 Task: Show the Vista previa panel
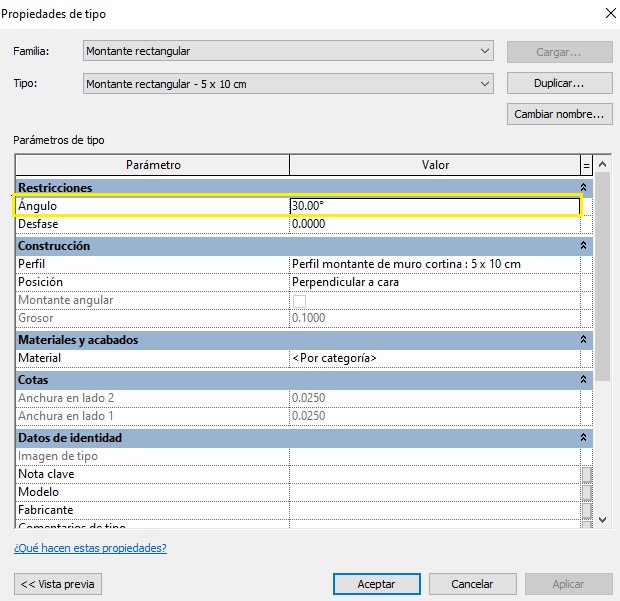pos(58,584)
